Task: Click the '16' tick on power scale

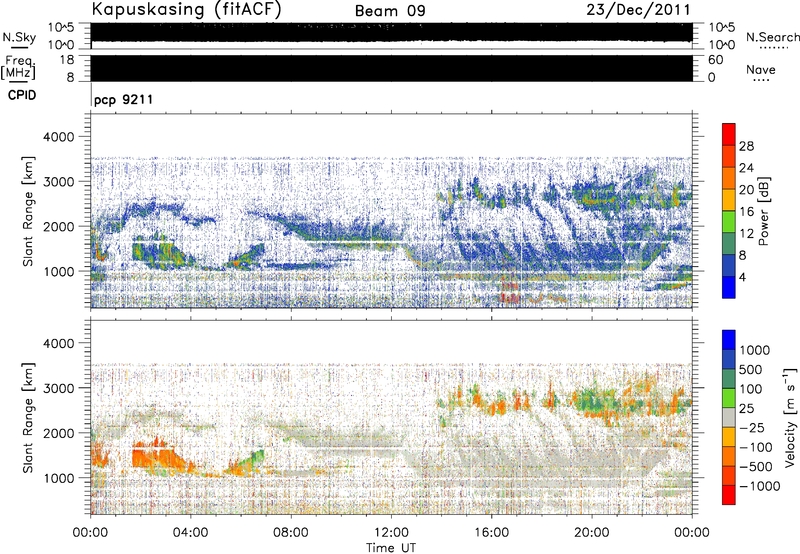Action: 746,212
